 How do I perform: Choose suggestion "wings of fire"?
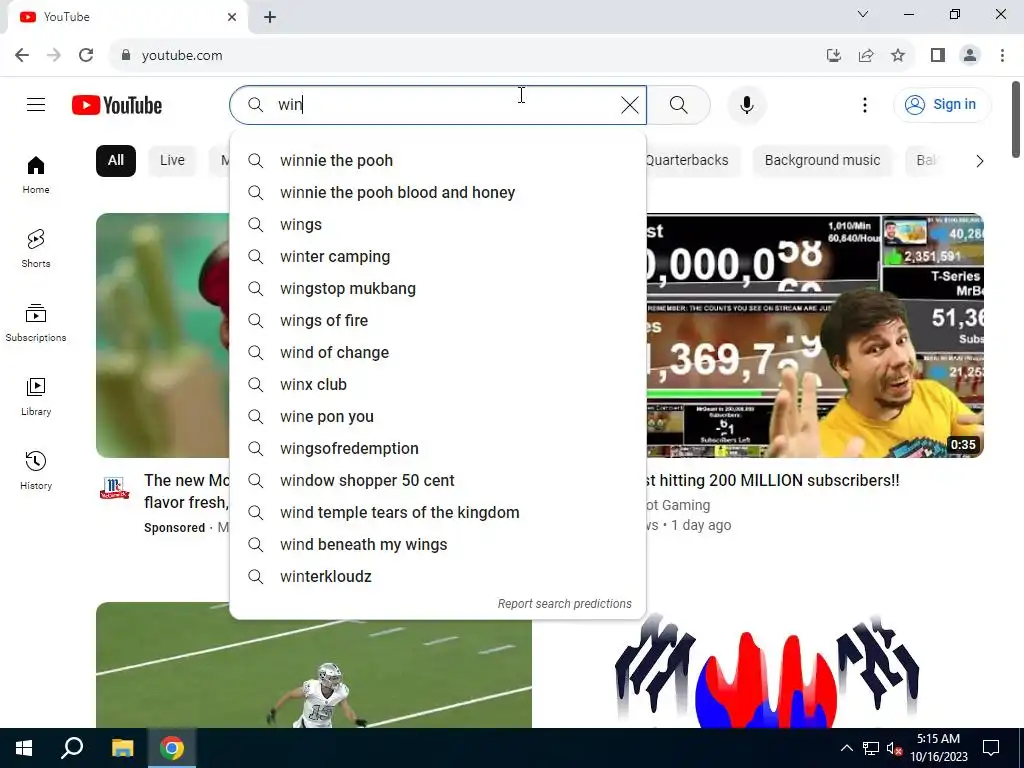pyautogui.click(x=438, y=321)
